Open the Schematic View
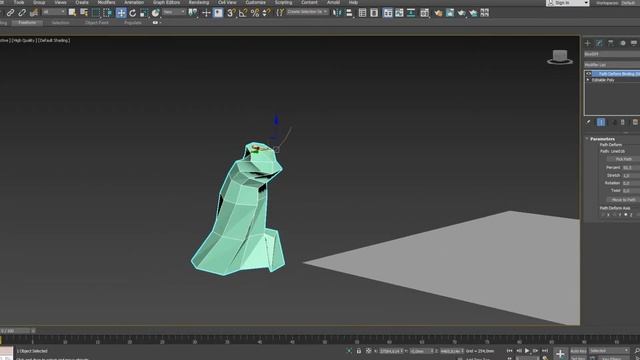 tap(411, 13)
